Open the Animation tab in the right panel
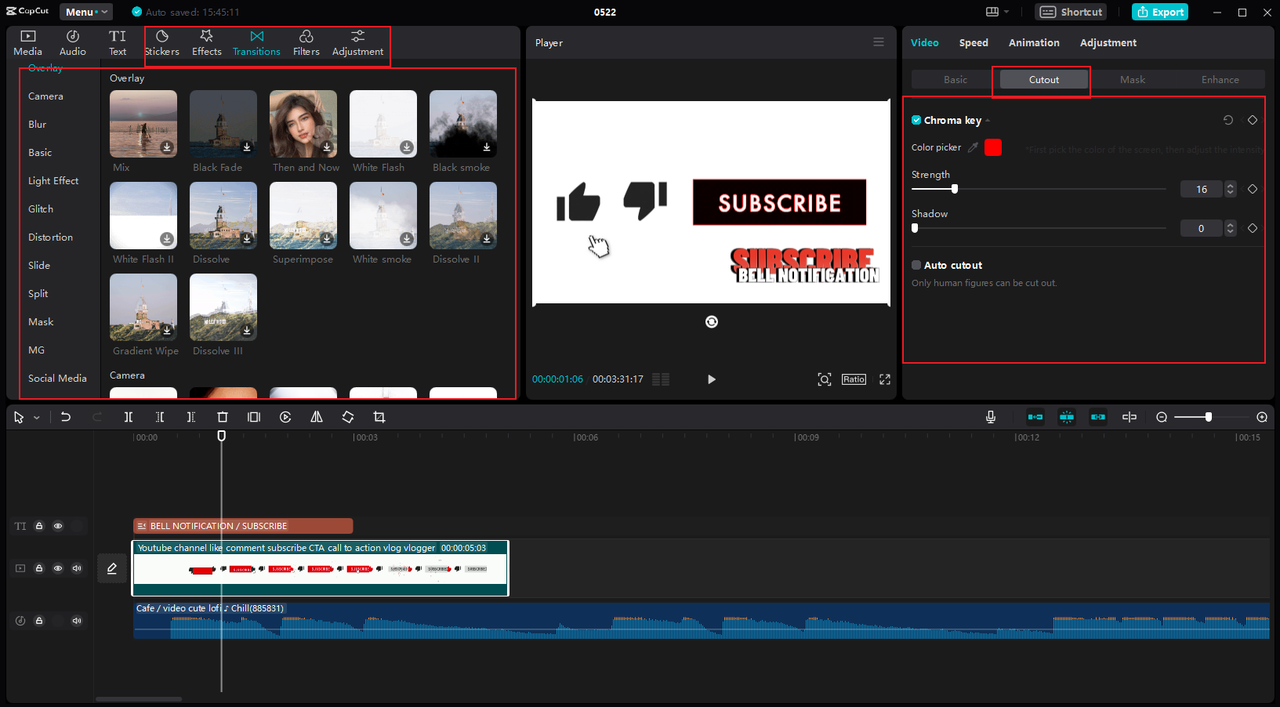 point(1033,42)
